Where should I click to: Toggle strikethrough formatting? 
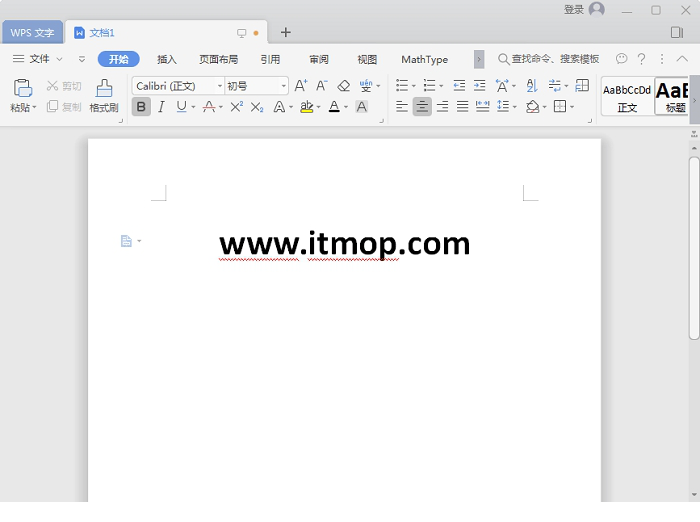tap(208, 107)
